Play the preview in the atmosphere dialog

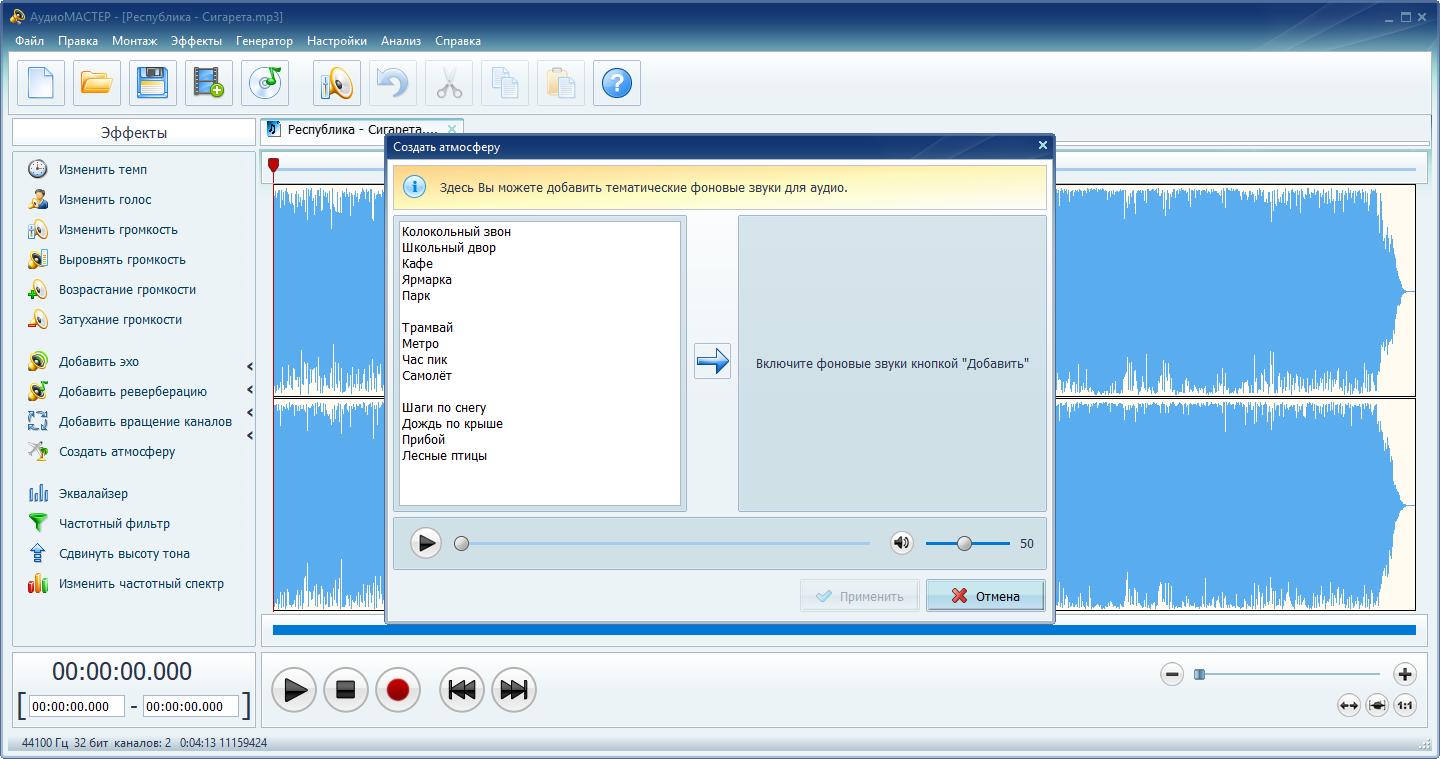coord(426,543)
